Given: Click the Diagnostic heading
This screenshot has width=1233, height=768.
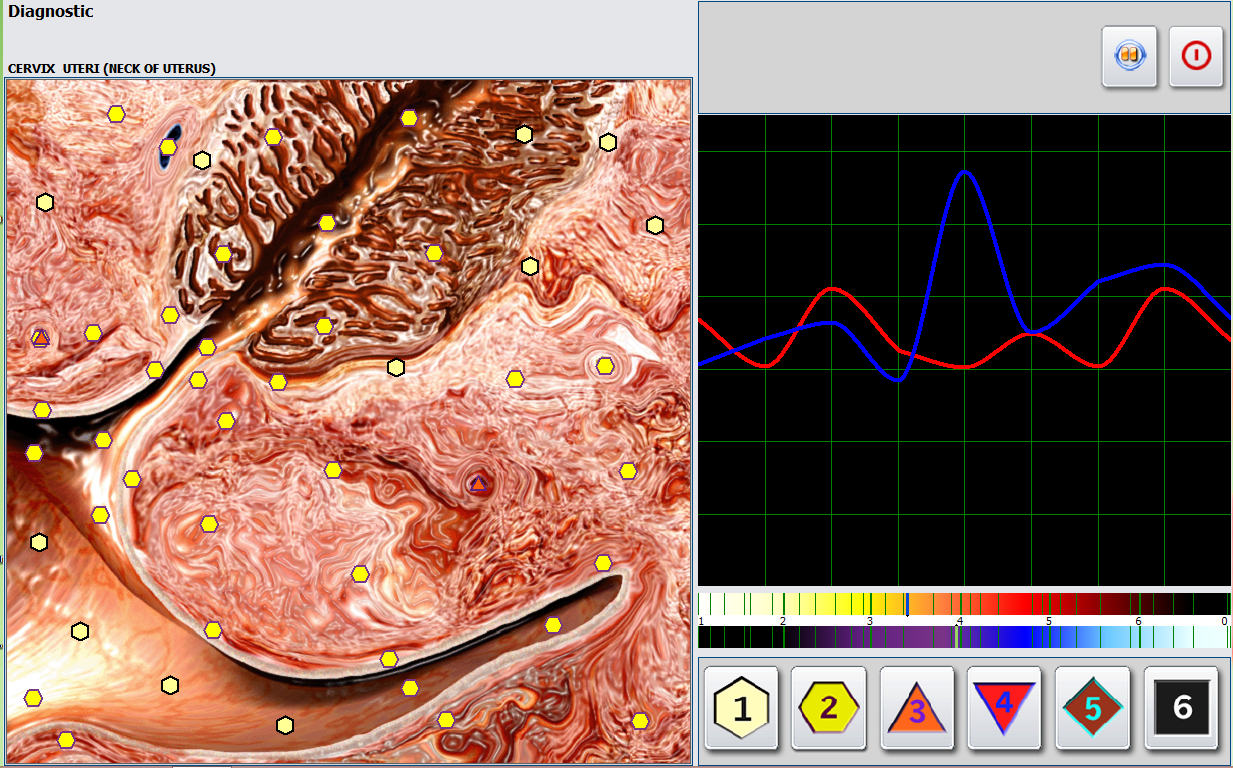Looking at the screenshot, I should click(x=51, y=12).
